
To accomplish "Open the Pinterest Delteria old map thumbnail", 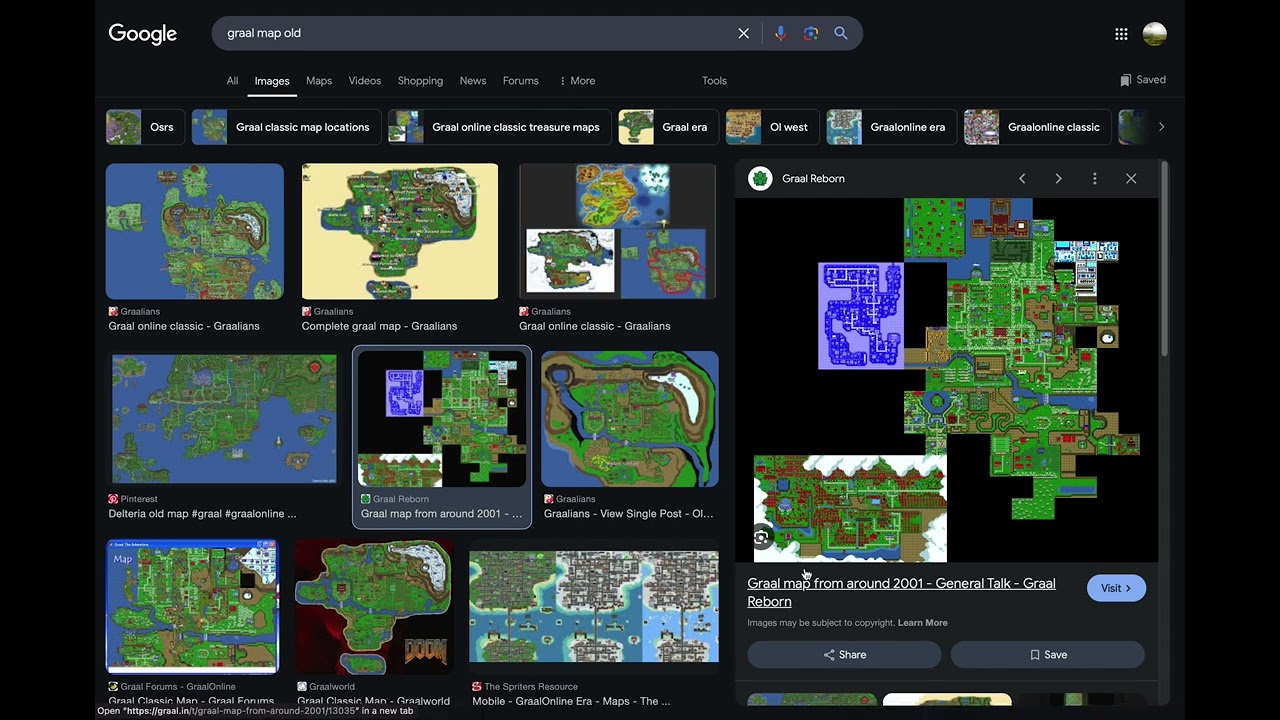I will pyautogui.click(x=224, y=419).
